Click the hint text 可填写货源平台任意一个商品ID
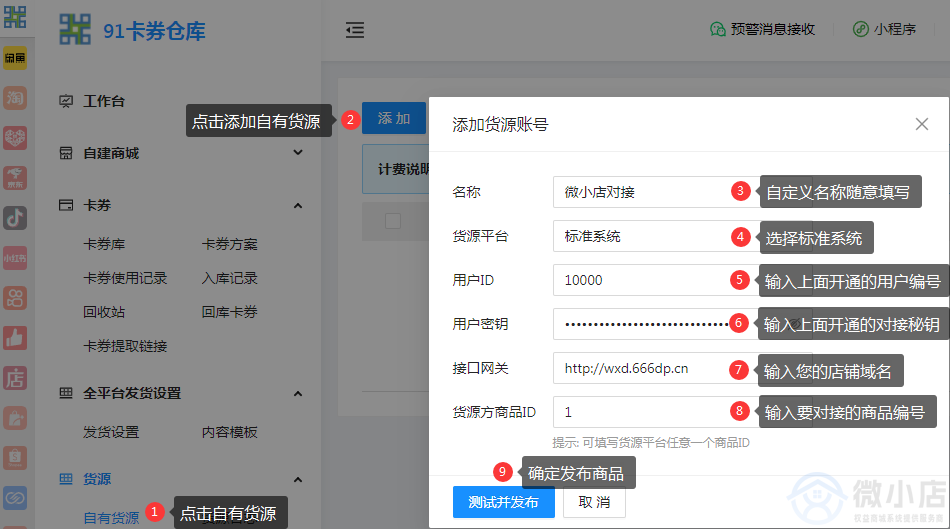The image size is (950, 529). click(666, 443)
